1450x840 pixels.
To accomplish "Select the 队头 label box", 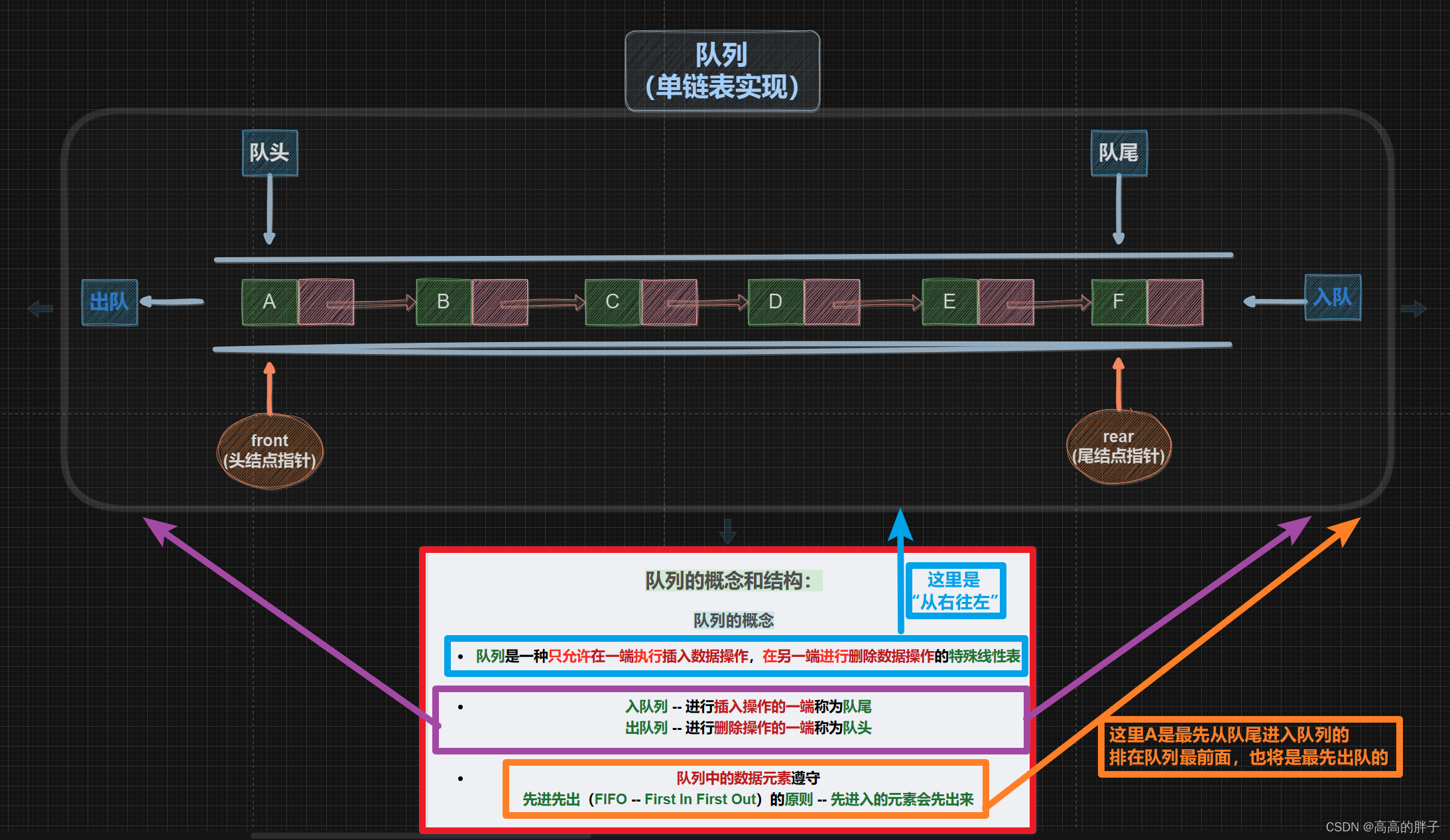I will click(x=269, y=153).
